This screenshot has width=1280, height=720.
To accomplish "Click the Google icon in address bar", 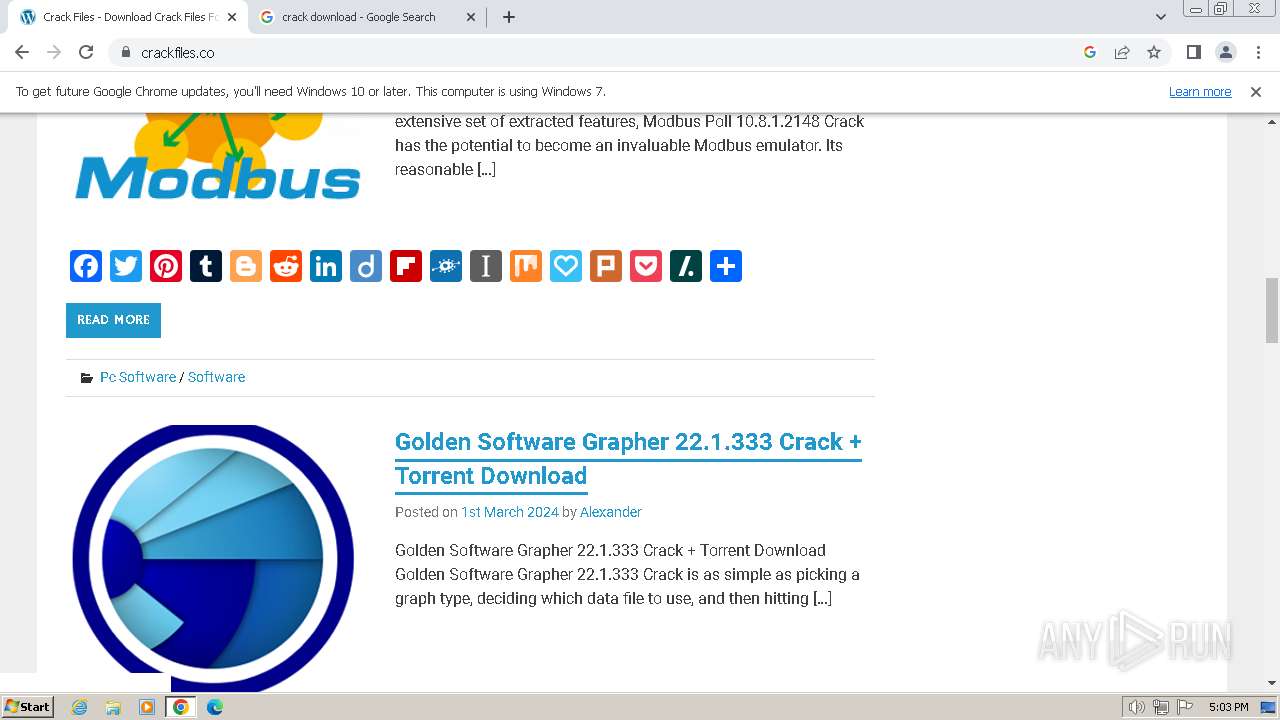I will click(1090, 52).
